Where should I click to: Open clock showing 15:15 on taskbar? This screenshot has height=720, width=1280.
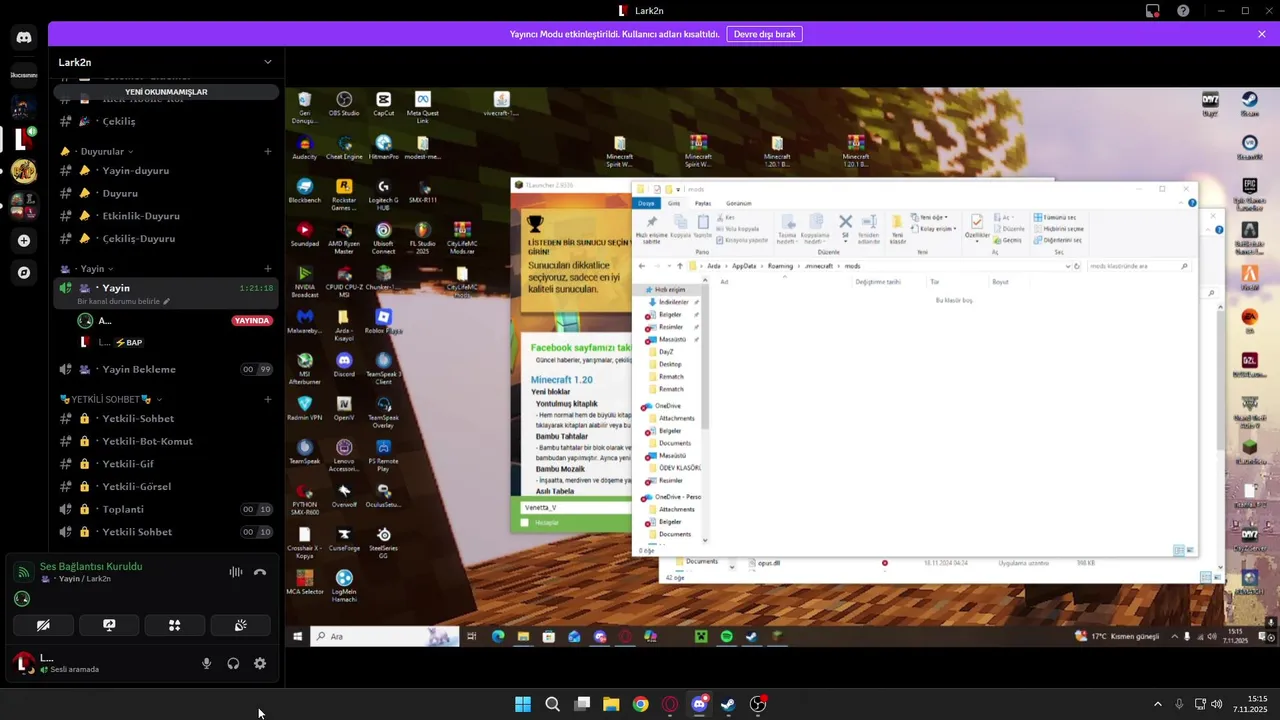pyautogui.click(x=1250, y=704)
